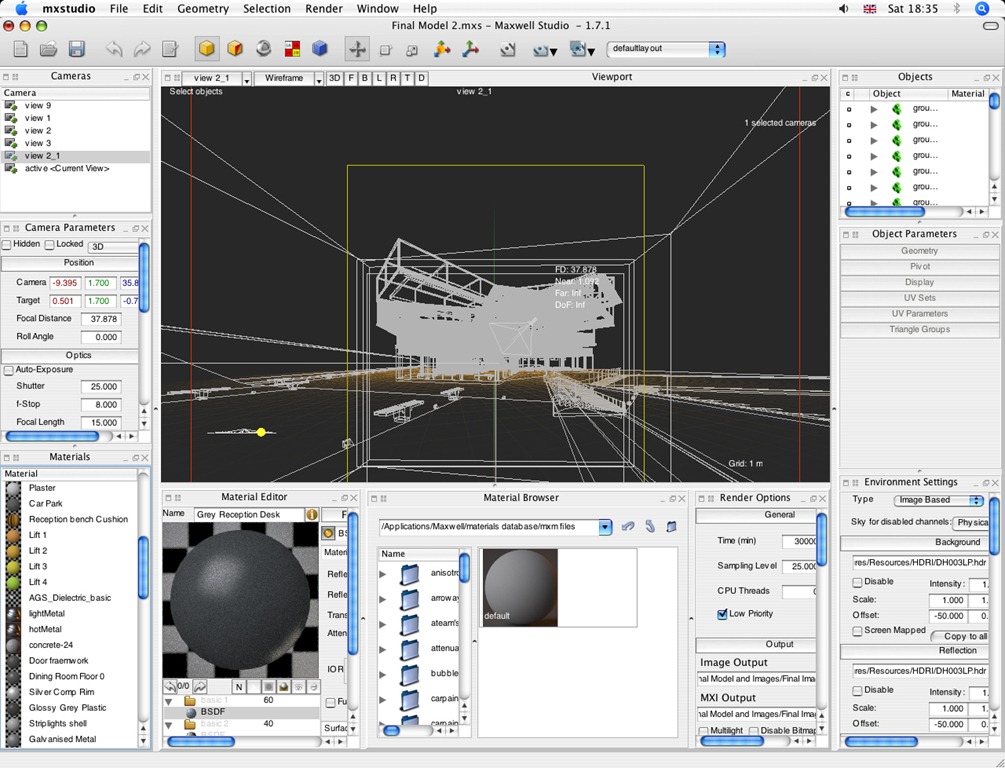Click the UV Sets section button

[x=919, y=298]
